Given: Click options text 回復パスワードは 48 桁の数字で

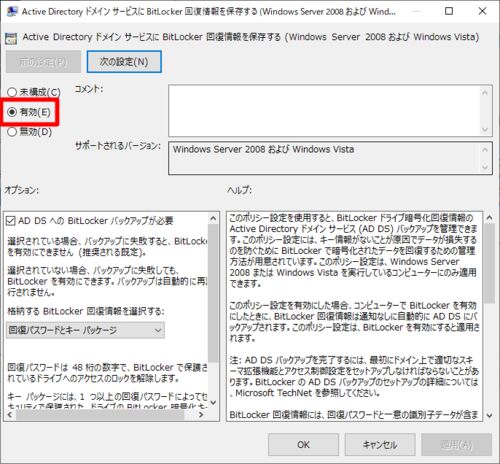Looking at the screenshot, I should [x=107, y=373].
